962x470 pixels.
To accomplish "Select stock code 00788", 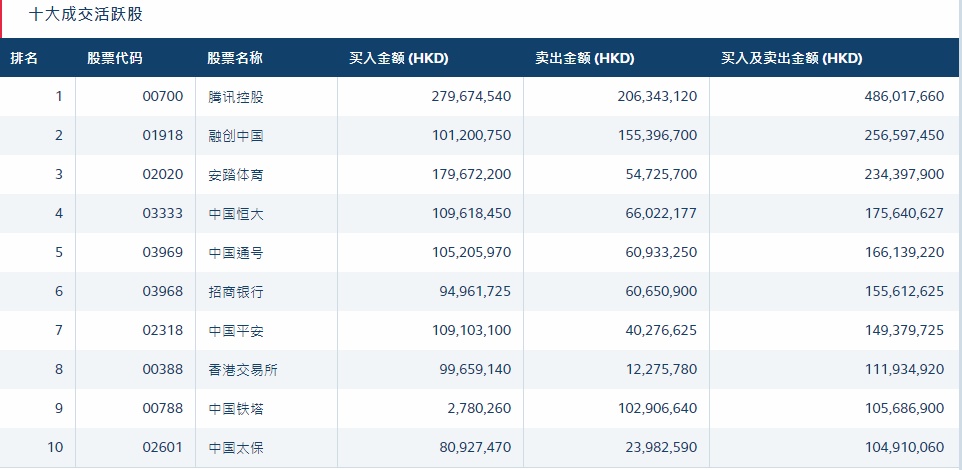I will coord(163,408).
